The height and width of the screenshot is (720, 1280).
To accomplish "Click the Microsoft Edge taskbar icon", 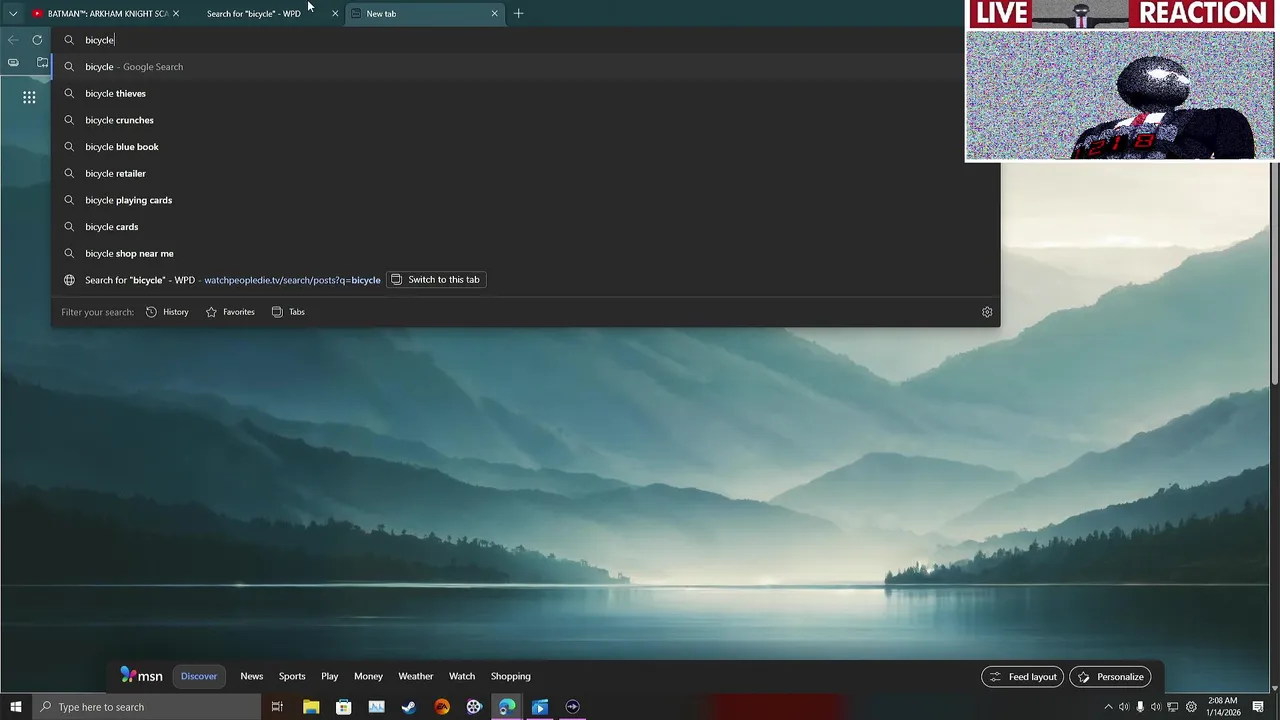I will 507,707.
